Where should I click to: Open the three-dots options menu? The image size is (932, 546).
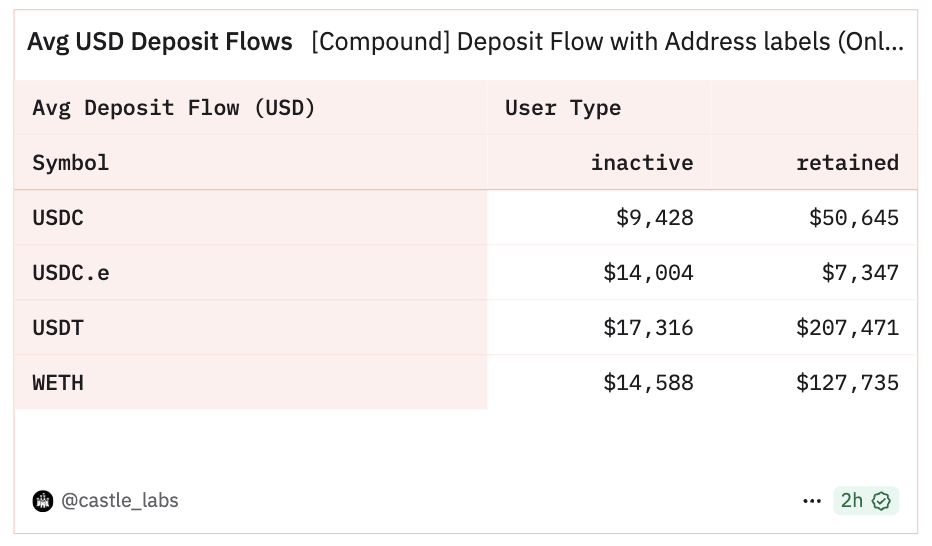point(812,501)
